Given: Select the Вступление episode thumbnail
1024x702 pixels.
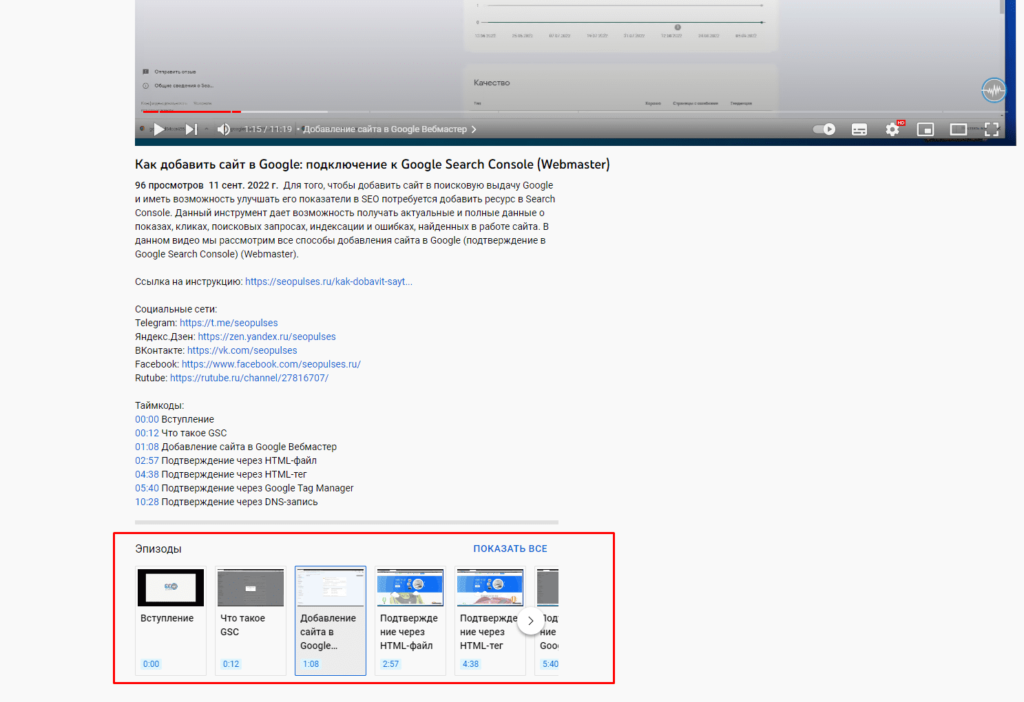Looking at the screenshot, I should click(x=170, y=587).
